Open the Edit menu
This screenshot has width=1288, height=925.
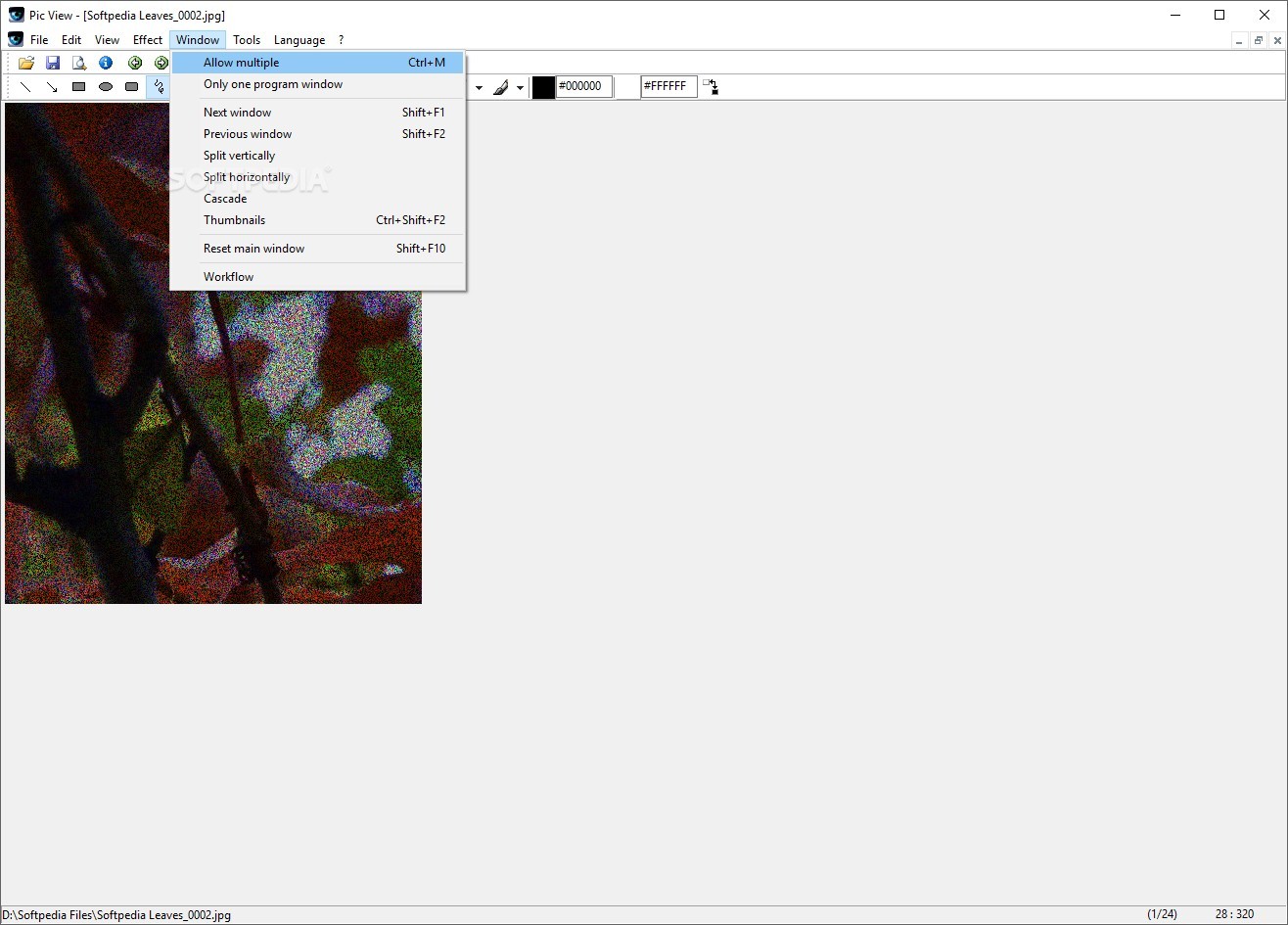point(71,40)
